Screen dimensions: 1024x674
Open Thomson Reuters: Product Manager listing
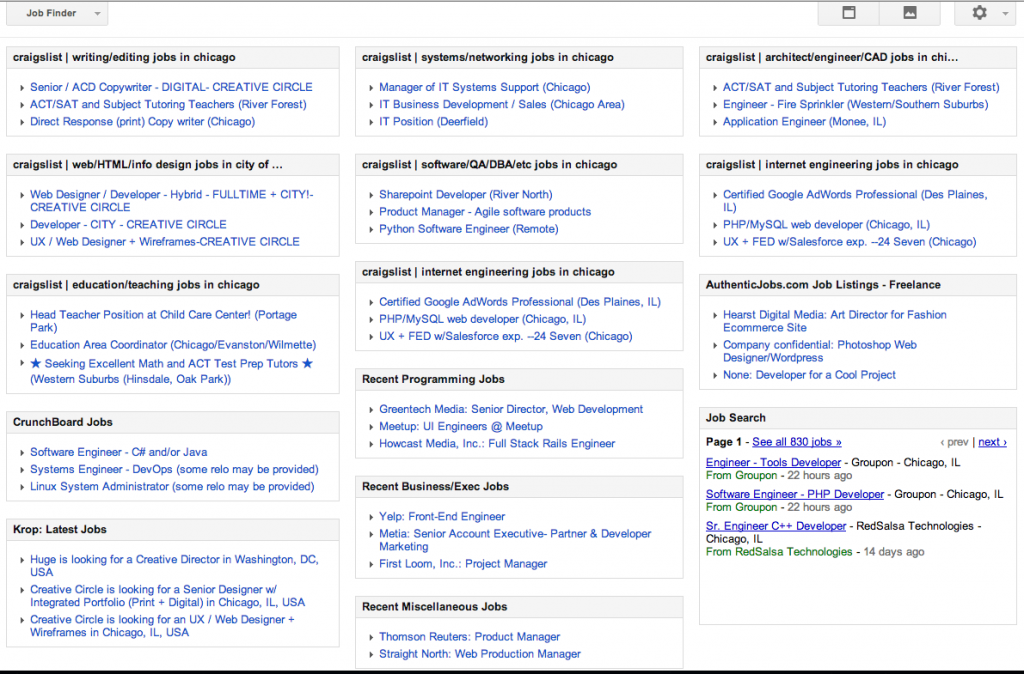pyautogui.click(x=470, y=637)
